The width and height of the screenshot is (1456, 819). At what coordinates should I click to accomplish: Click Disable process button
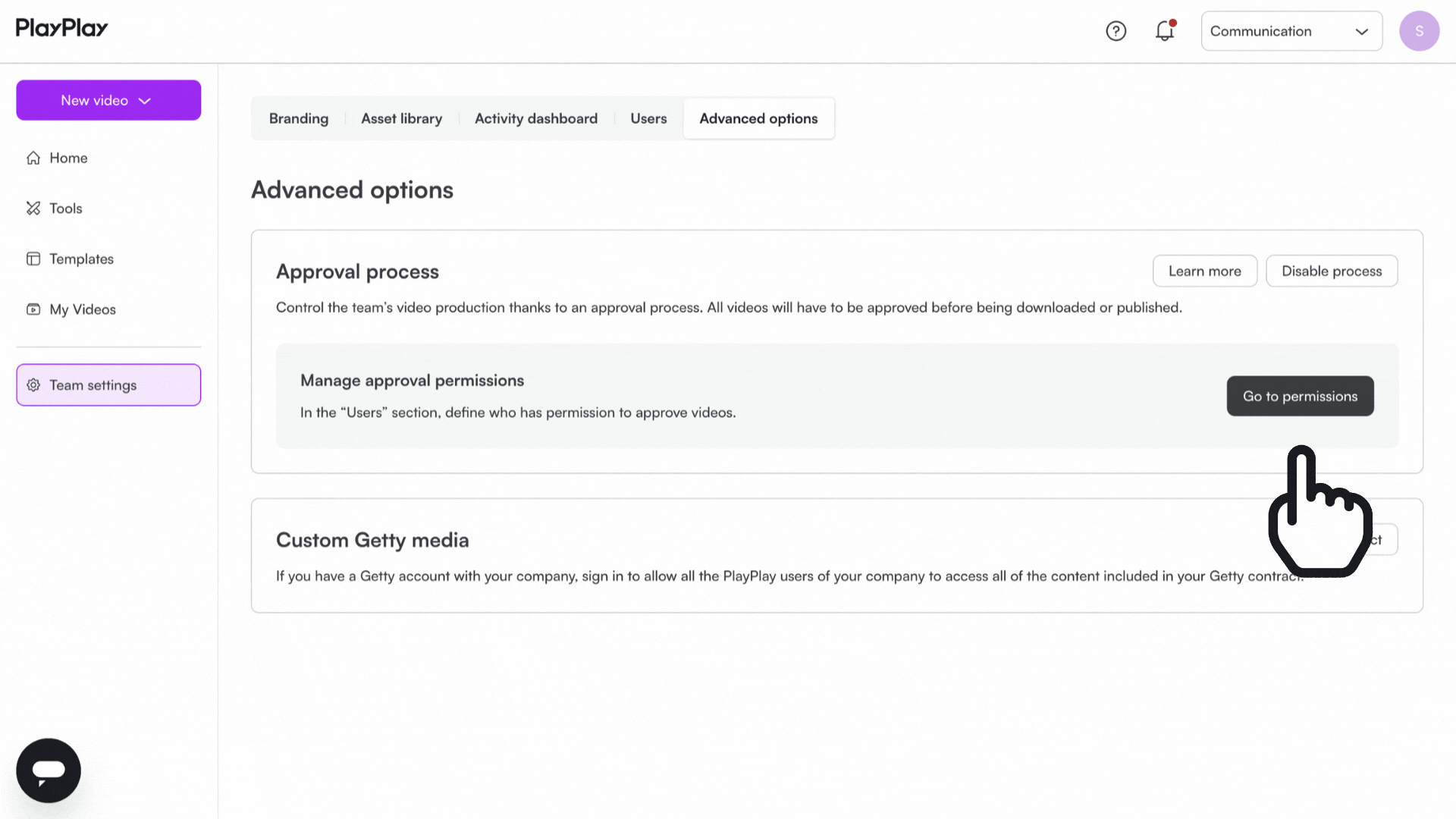point(1331,271)
